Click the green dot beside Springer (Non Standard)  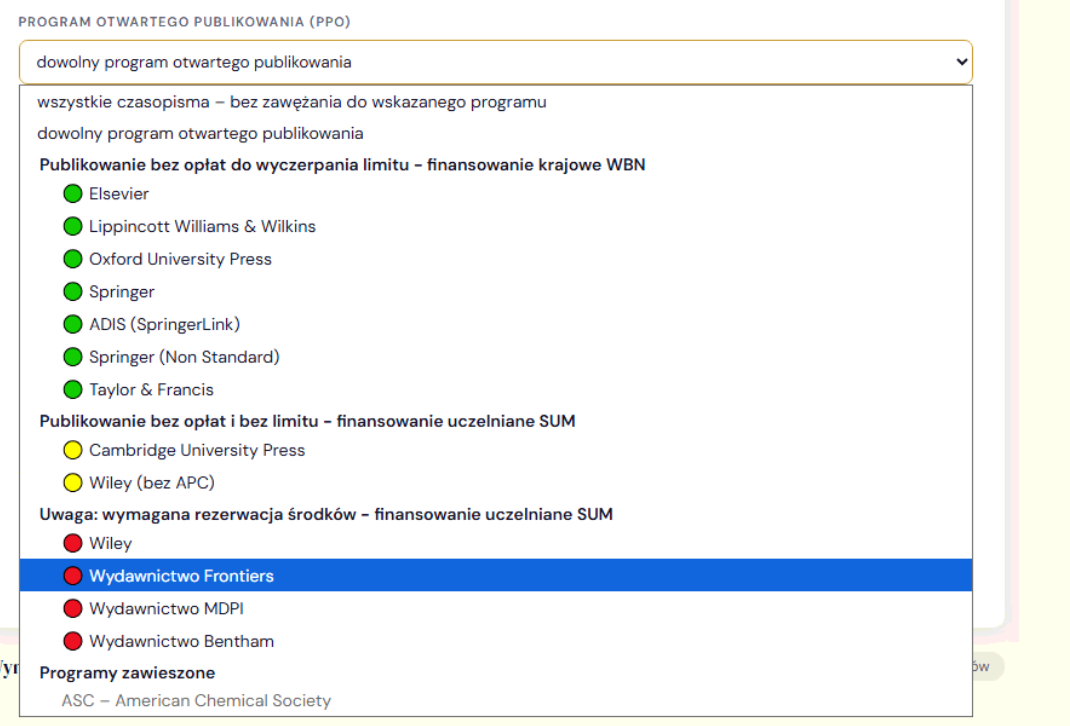click(73, 358)
